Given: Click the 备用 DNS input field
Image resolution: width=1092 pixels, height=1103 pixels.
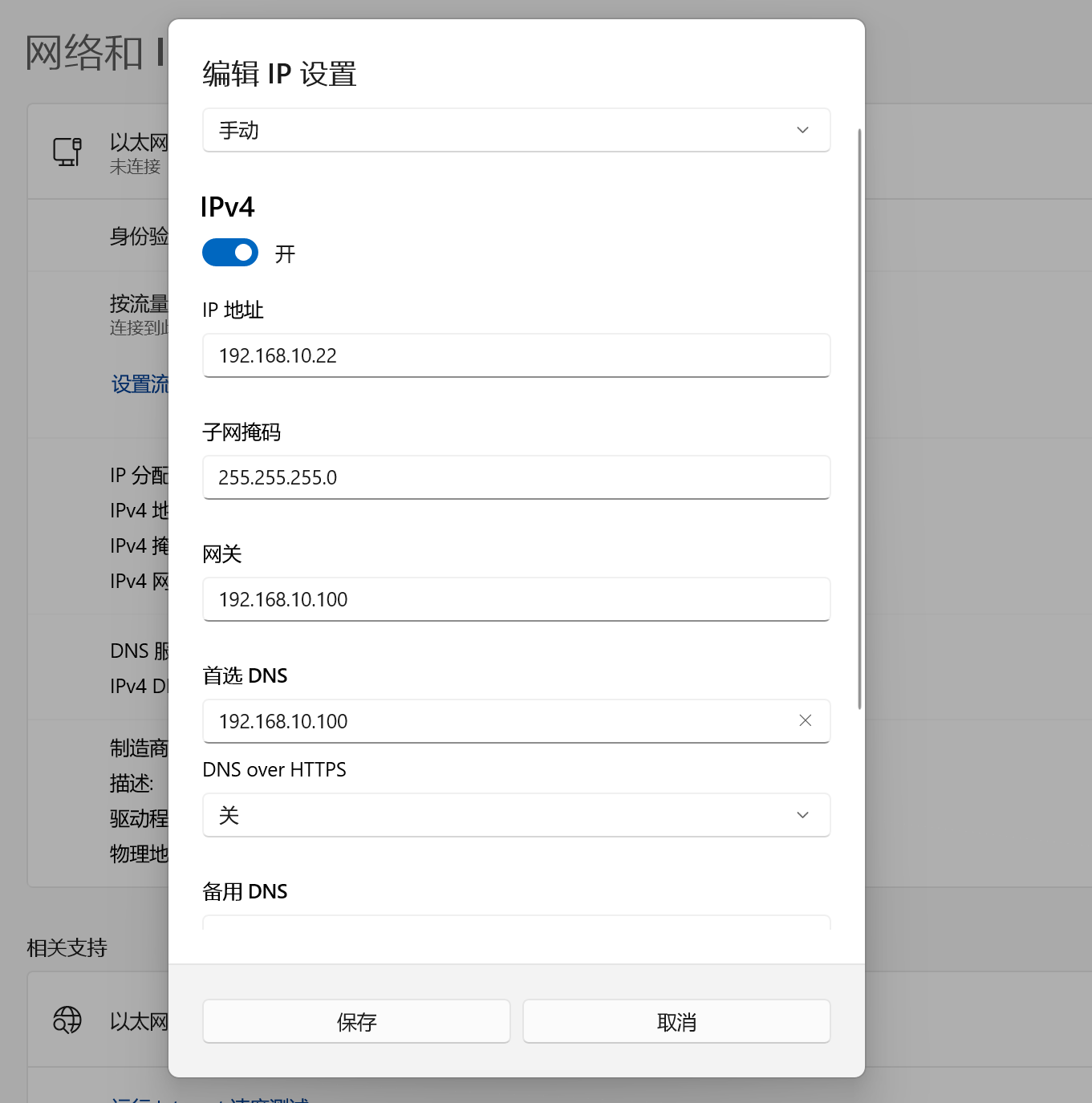Looking at the screenshot, I should pos(516,923).
